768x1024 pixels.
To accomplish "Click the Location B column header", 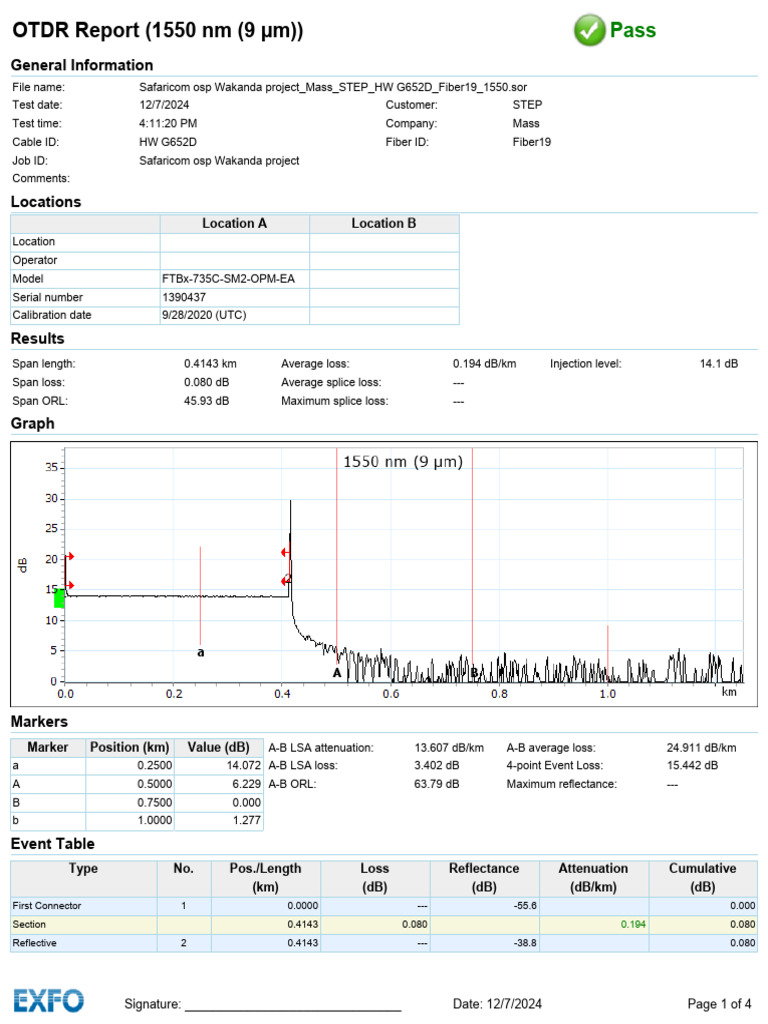I will coord(384,223).
